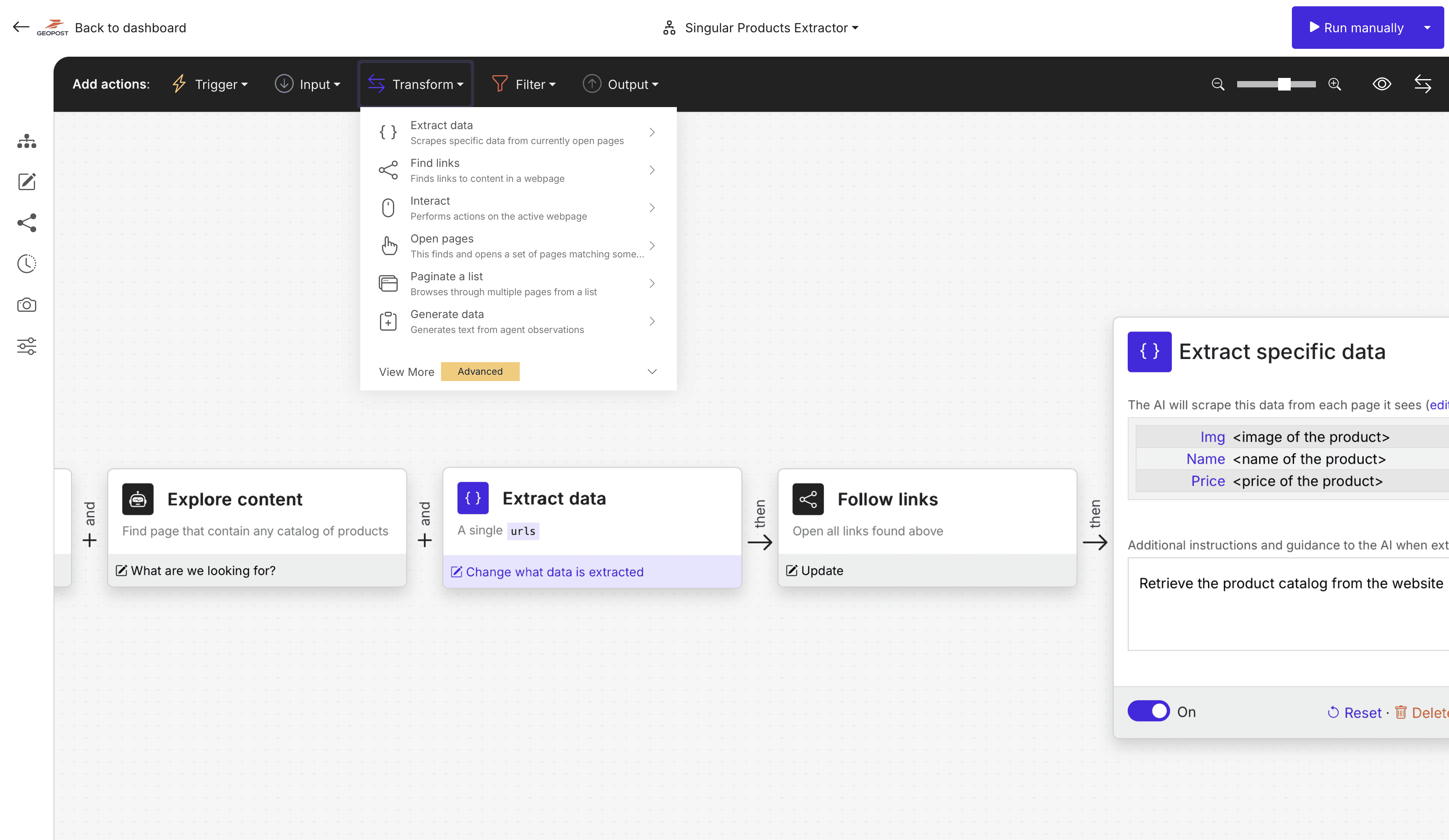The image size is (1449, 840).
Task: Open the clock history icon in sidebar
Action: [x=26, y=264]
